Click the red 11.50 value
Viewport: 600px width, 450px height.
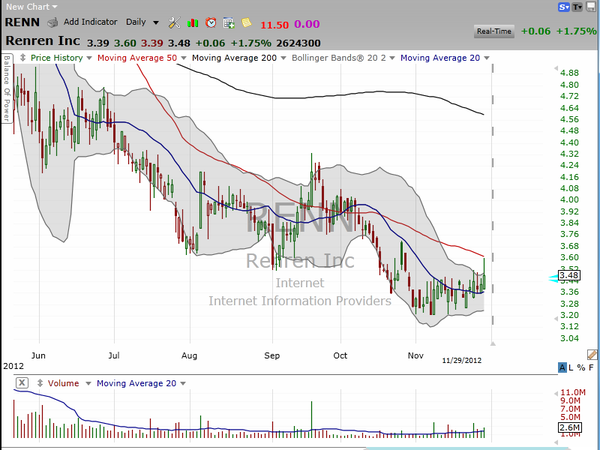pyautogui.click(x=274, y=25)
